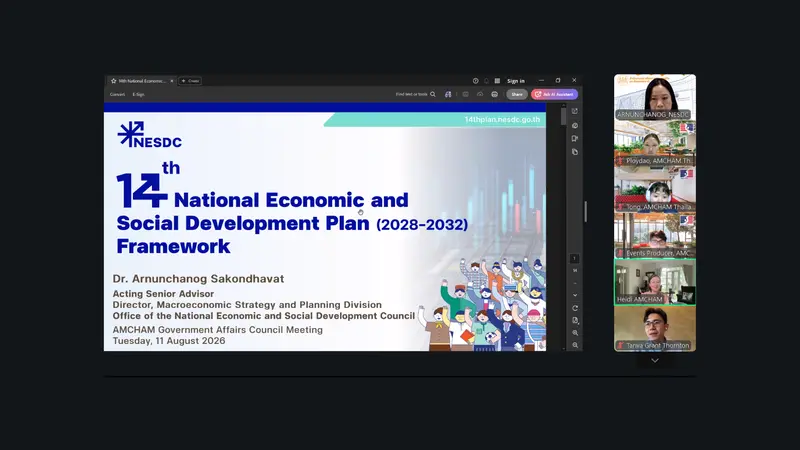Image resolution: width=800 pixels, height=450 pixels.
Task: Click 'AMCHAM Government Affairs Council Meeting' text
Action: (x=217, y=330)
